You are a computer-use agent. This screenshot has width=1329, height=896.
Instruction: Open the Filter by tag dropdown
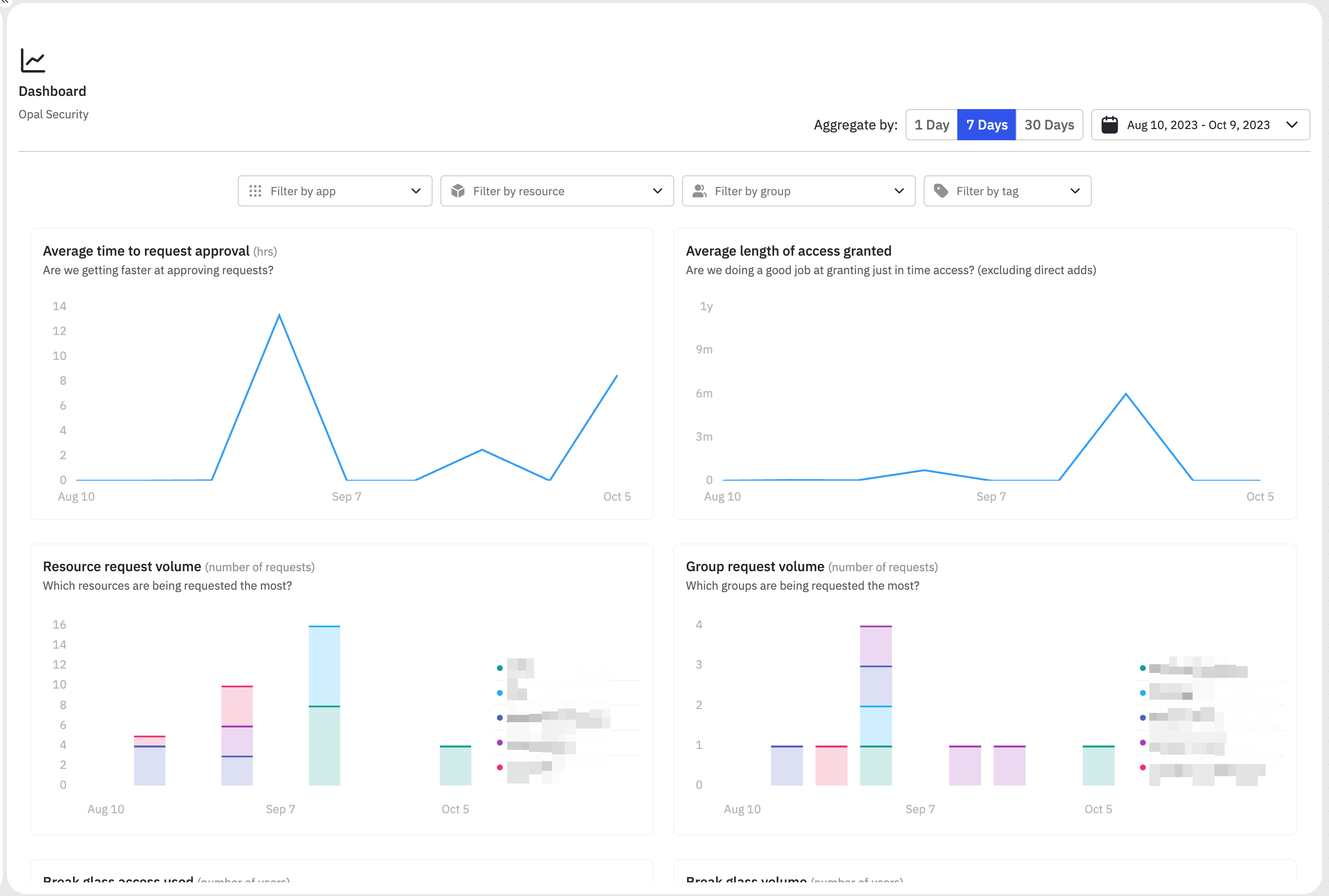click(x=1007, y=191)
